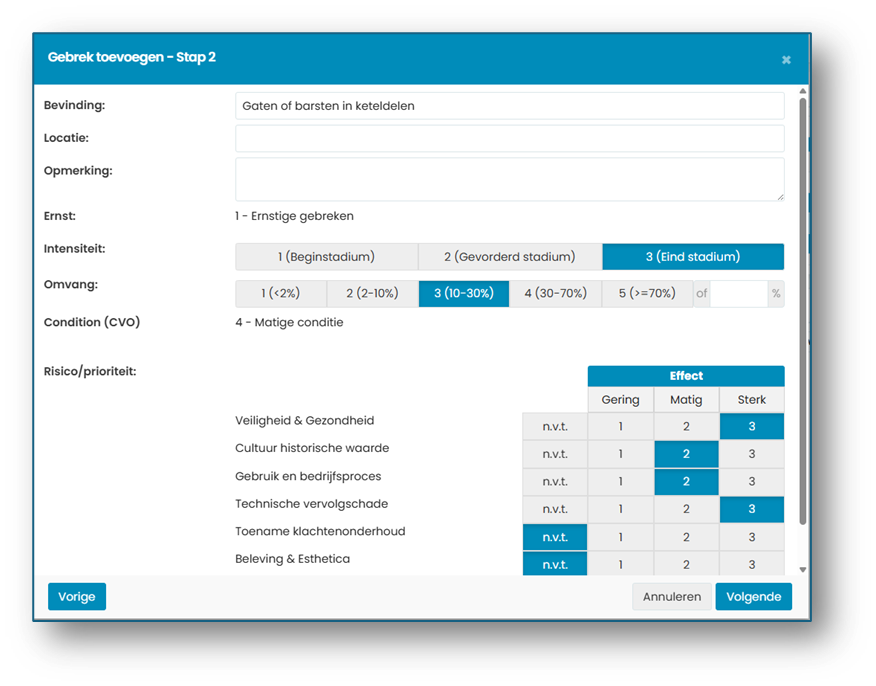
Task: Choose Omvang 3 (10-30%)
Action: pos(464,294)
